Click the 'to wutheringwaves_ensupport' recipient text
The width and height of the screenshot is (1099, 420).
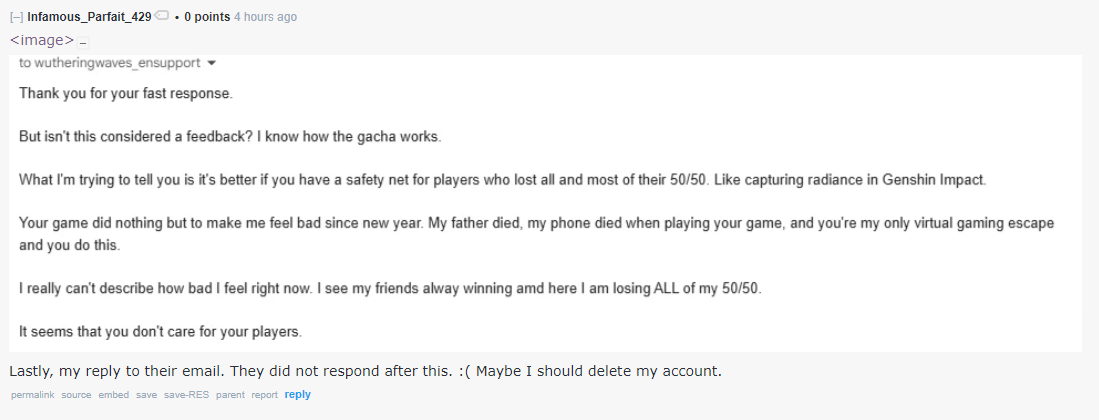click(x=110, y=63)
